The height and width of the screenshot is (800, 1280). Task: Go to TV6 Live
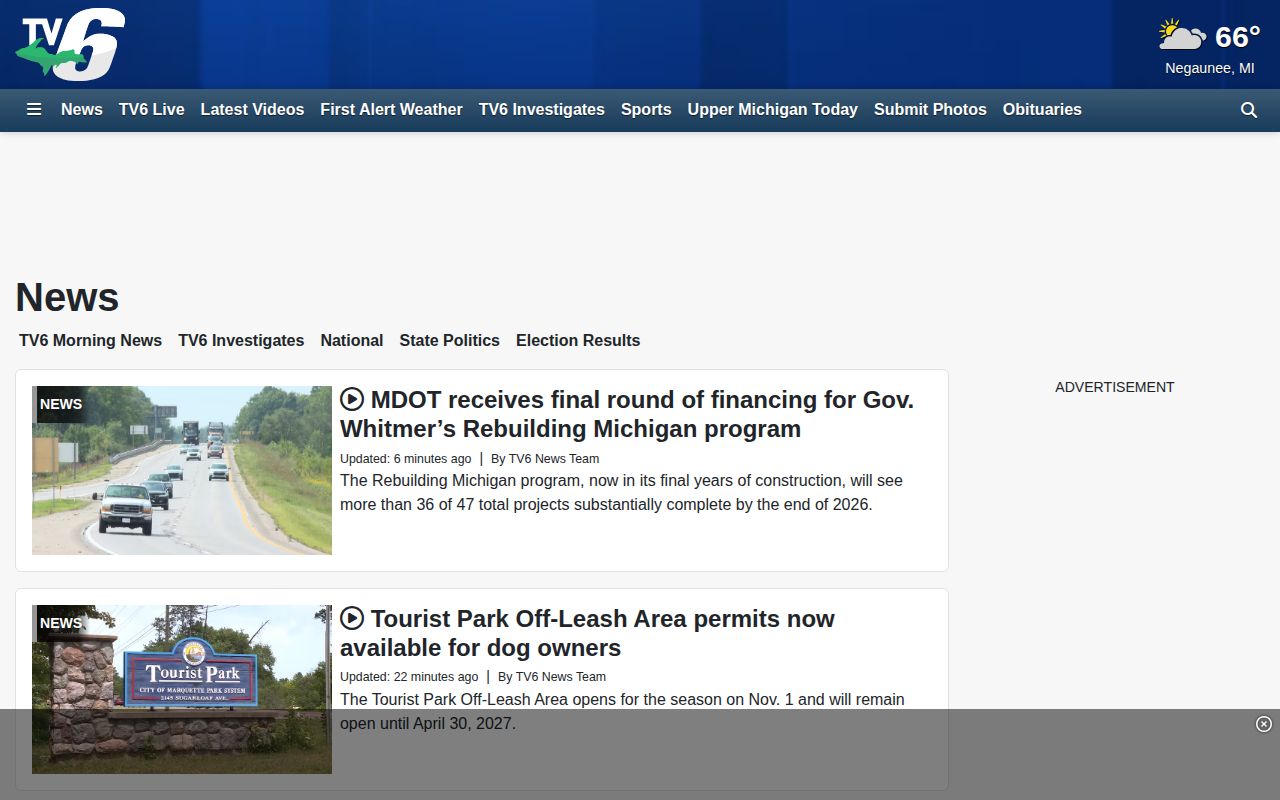tap(152, 110)
